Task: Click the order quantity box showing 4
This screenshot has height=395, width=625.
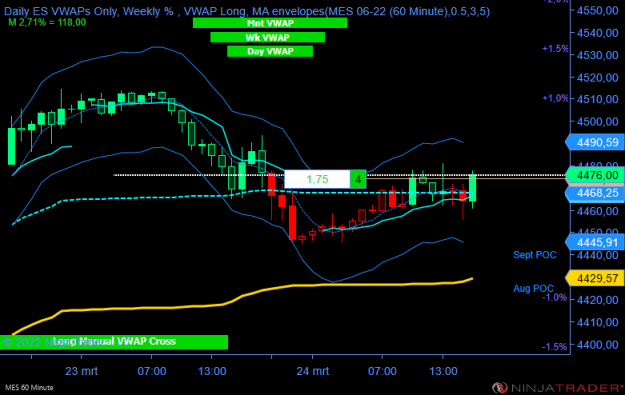Action: (x=358, y=179)
